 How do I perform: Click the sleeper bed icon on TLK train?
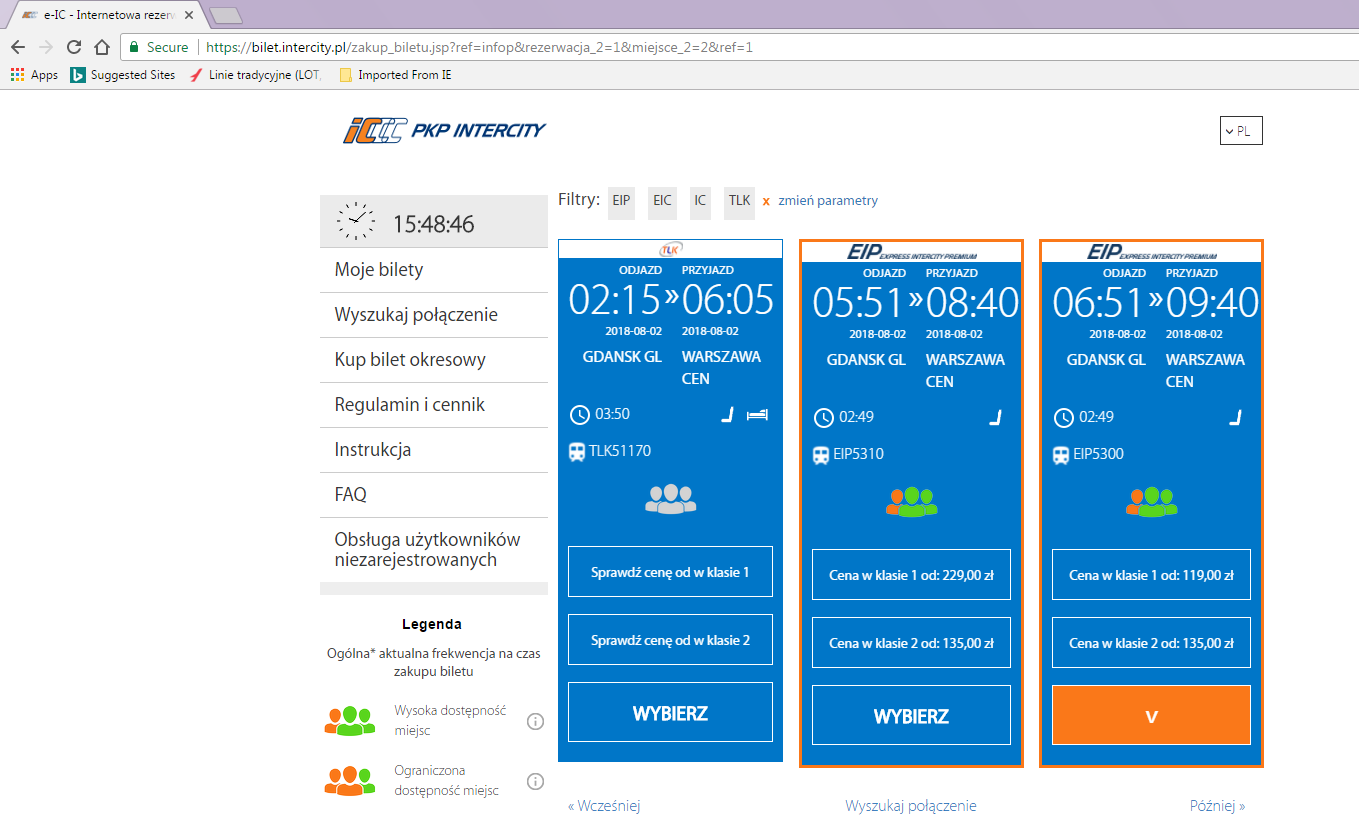click(757, 415)
